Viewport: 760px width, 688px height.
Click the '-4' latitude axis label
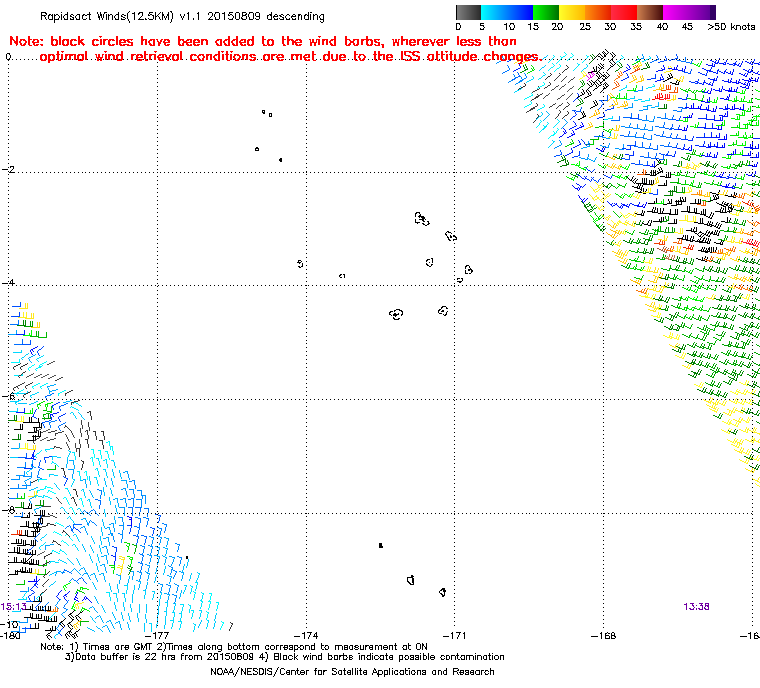(x=8, y=283)
